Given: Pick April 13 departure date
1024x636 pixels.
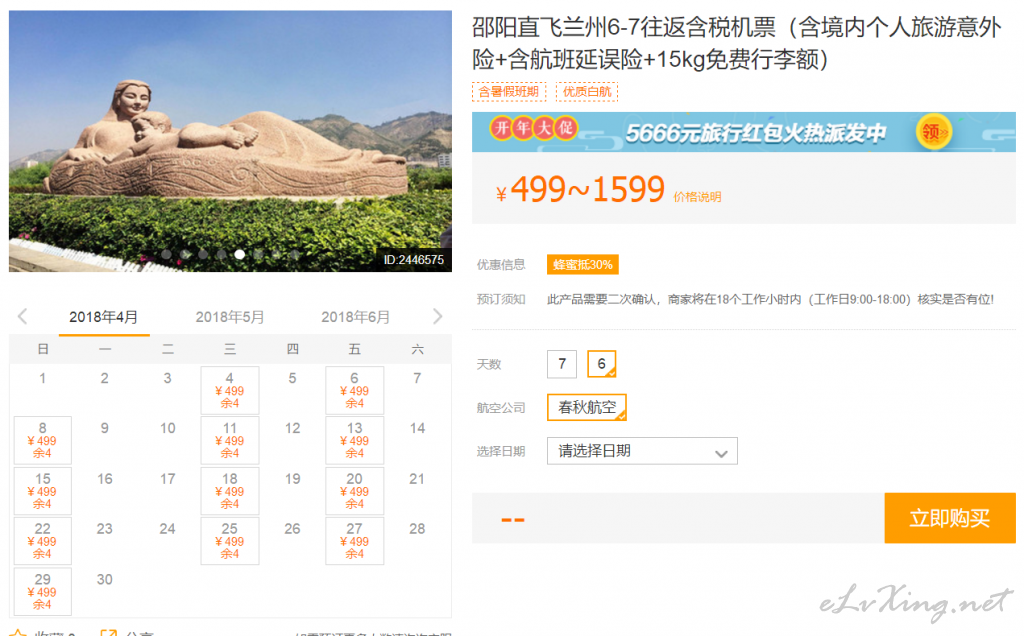Looking at the screenshot, I should point(355,440).
